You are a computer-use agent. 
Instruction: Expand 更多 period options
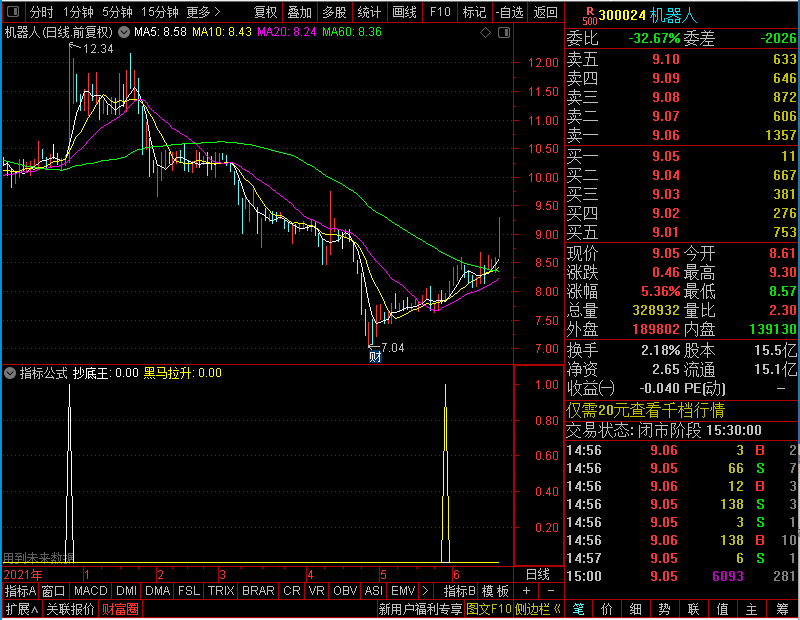click(x=203, y=12)
